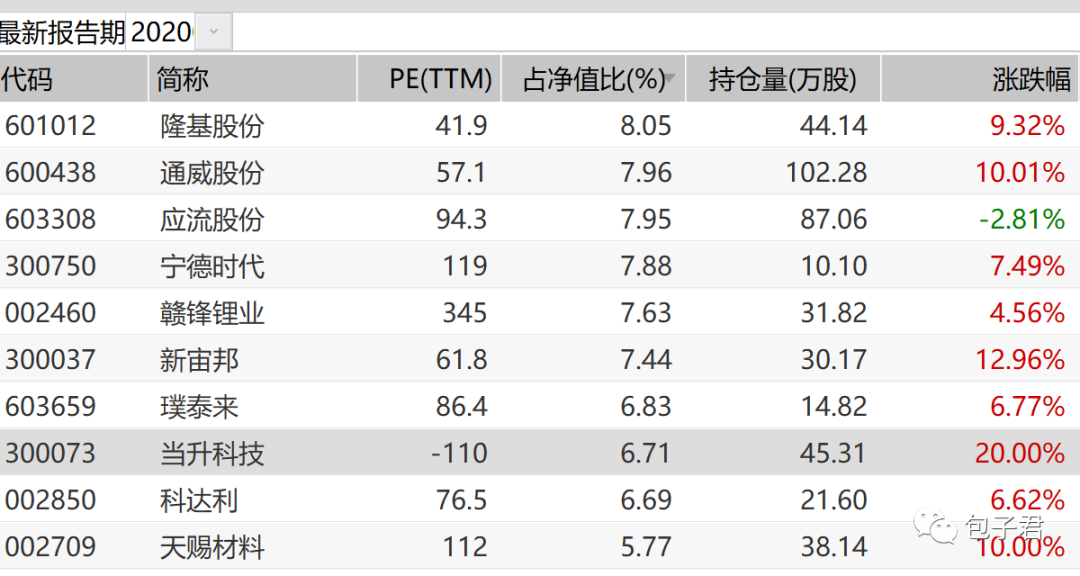Click the 最新报告期 date field showing 2020

(x=162, y=32)
